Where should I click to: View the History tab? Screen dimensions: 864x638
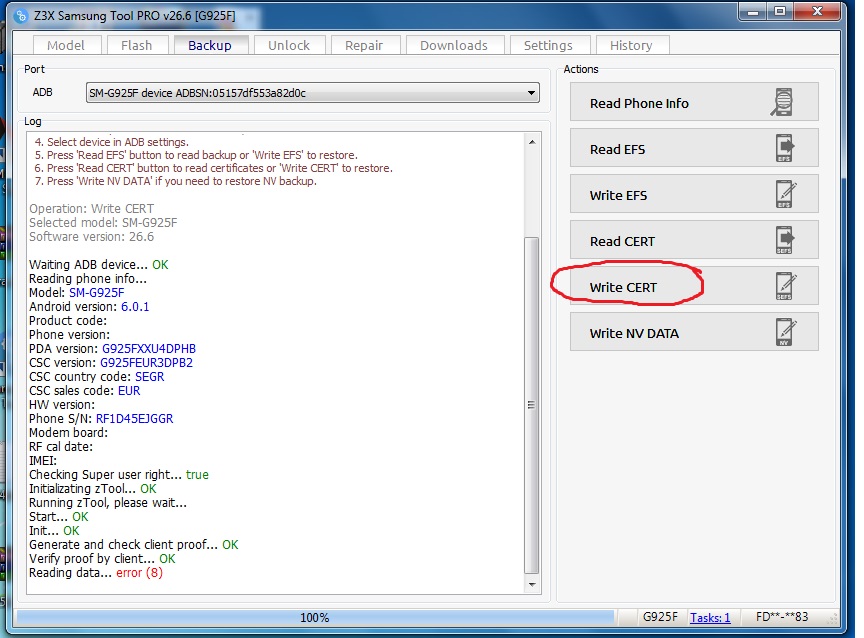(x=631, y=45)
